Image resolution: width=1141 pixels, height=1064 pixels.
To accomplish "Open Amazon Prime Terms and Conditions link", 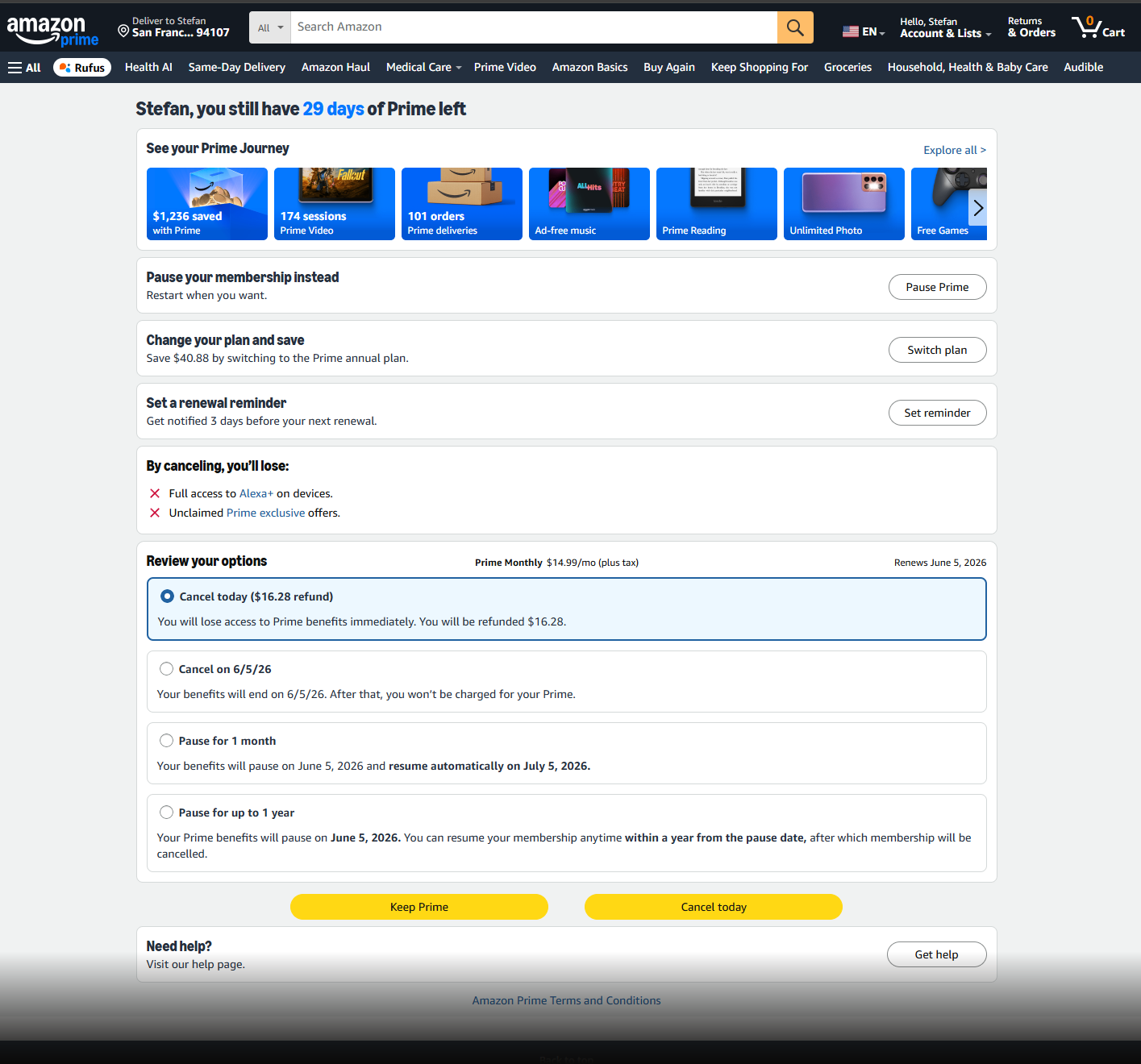I will click(566, 1000).
